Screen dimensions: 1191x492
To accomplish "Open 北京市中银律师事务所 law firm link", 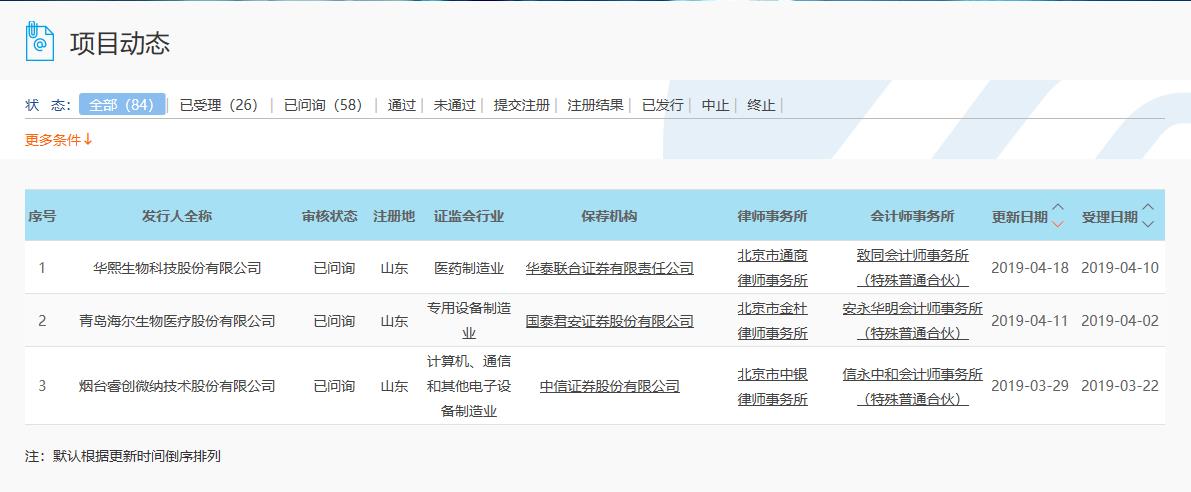I will (772, 386).
